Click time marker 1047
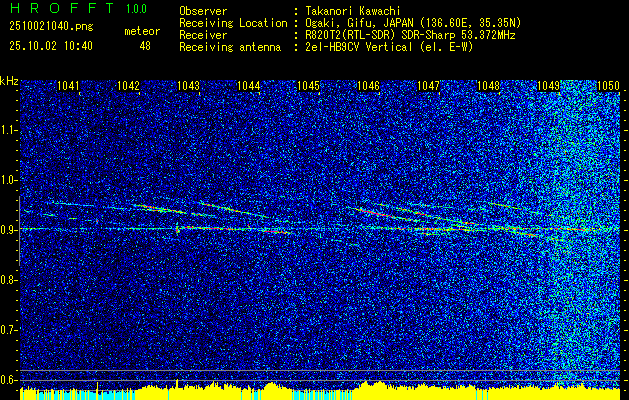 pos(428,86)
